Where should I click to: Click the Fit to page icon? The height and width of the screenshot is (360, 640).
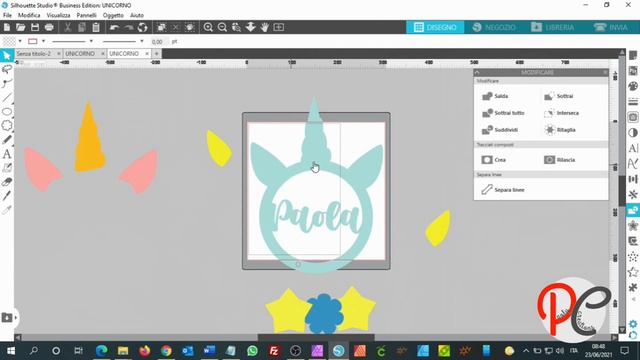click(279, 27)
